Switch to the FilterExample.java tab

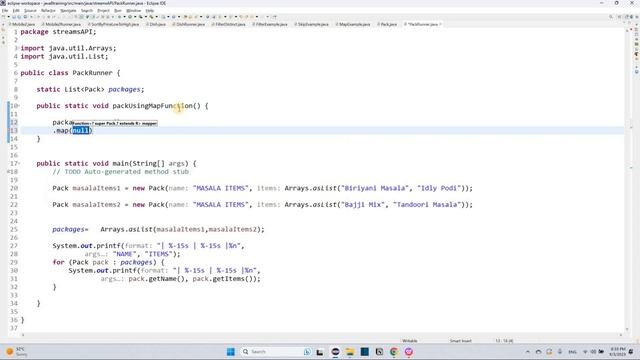tap(270, 24)
